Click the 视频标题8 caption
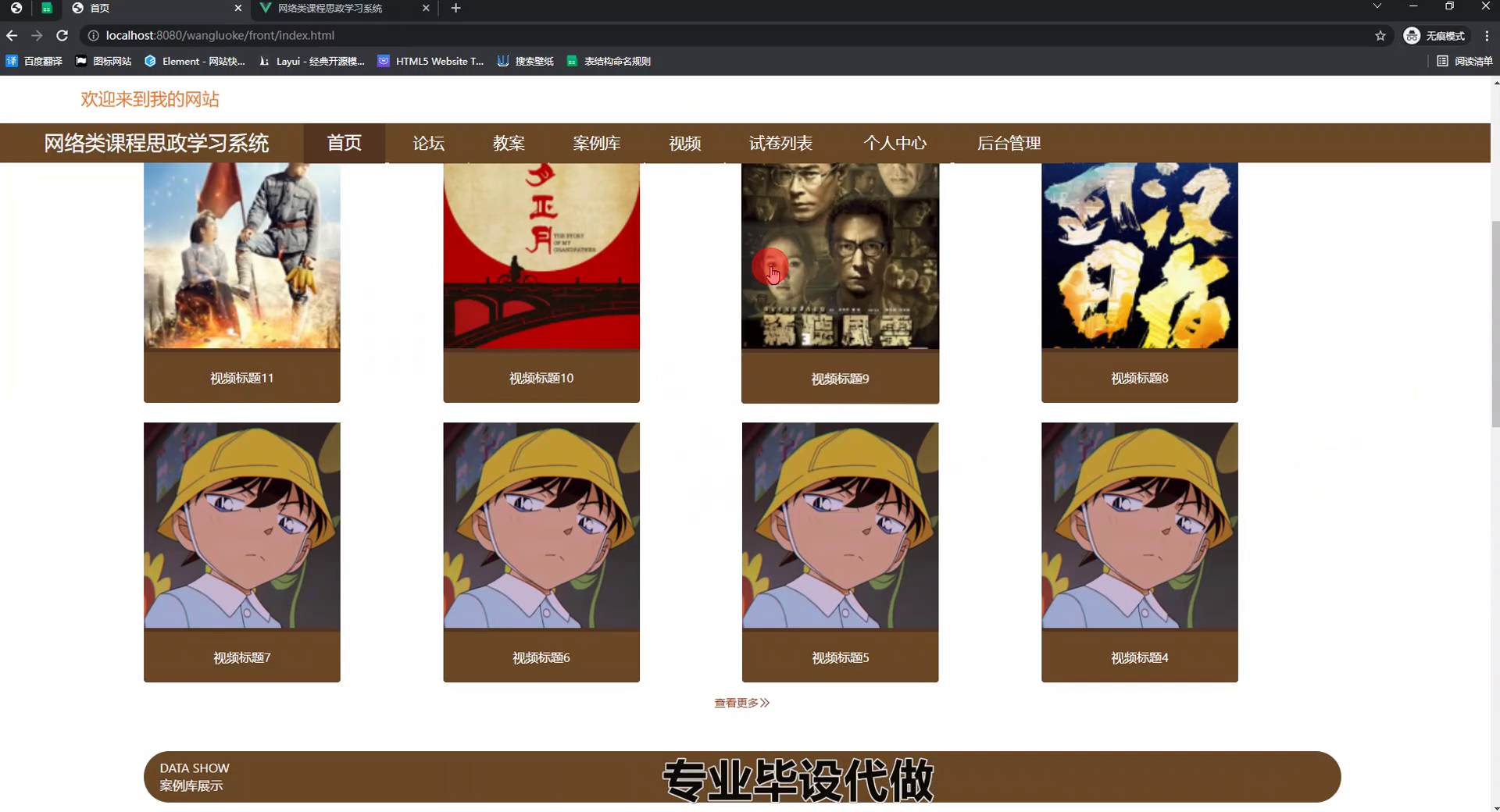 (x=1140, y=378)
